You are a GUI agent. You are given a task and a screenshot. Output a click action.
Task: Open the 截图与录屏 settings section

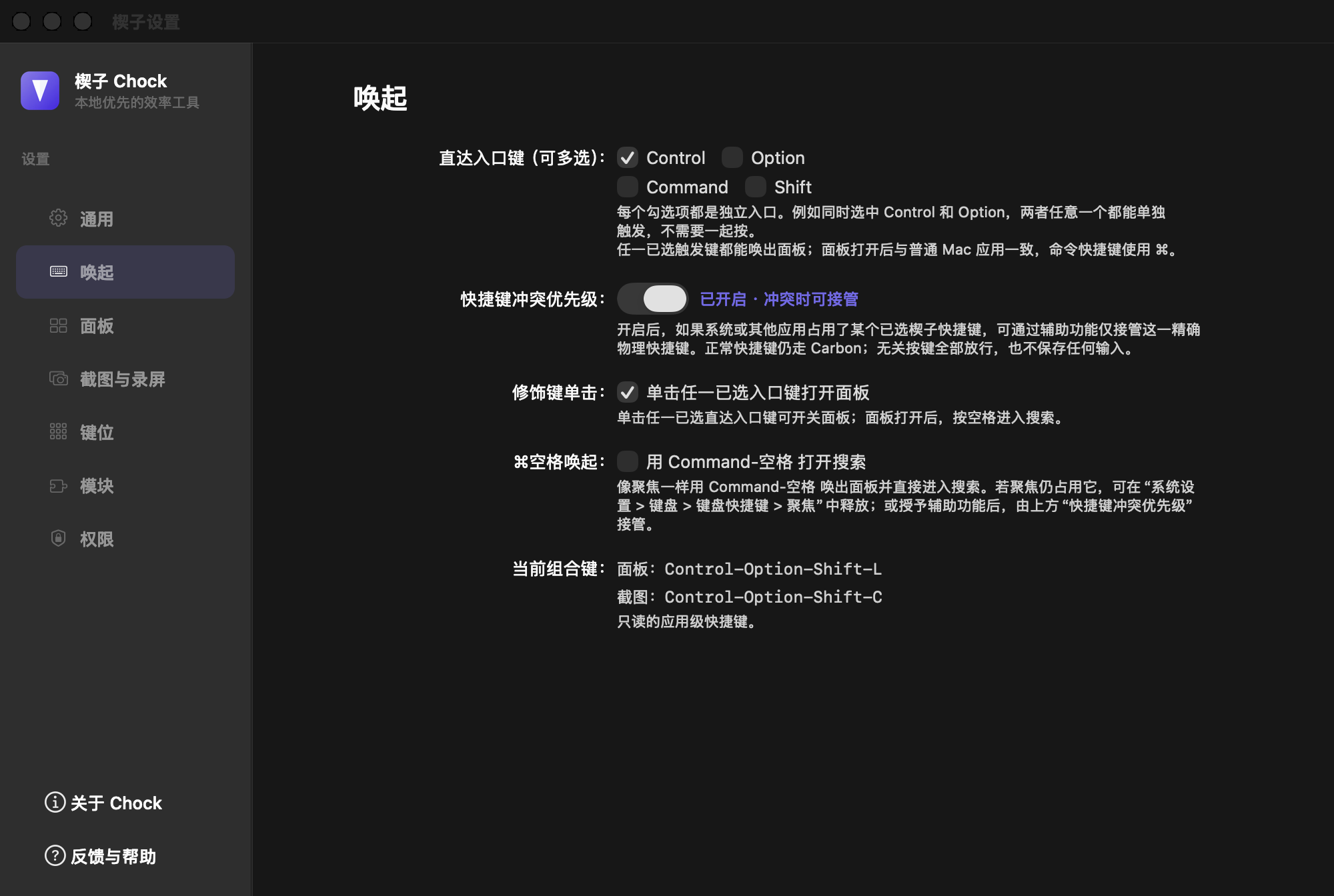(125, 379)
